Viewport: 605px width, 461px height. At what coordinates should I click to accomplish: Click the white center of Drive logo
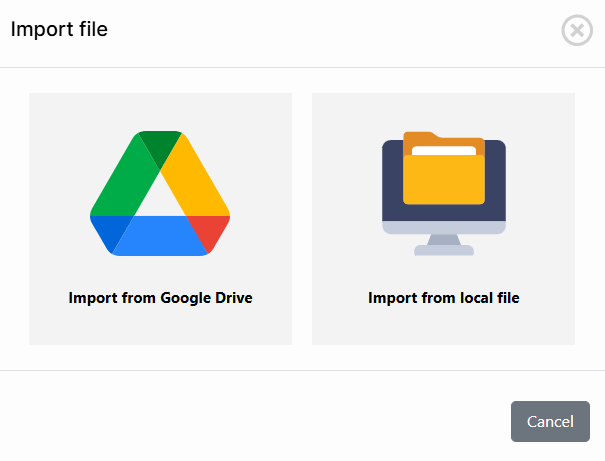(x=160, y=198)
